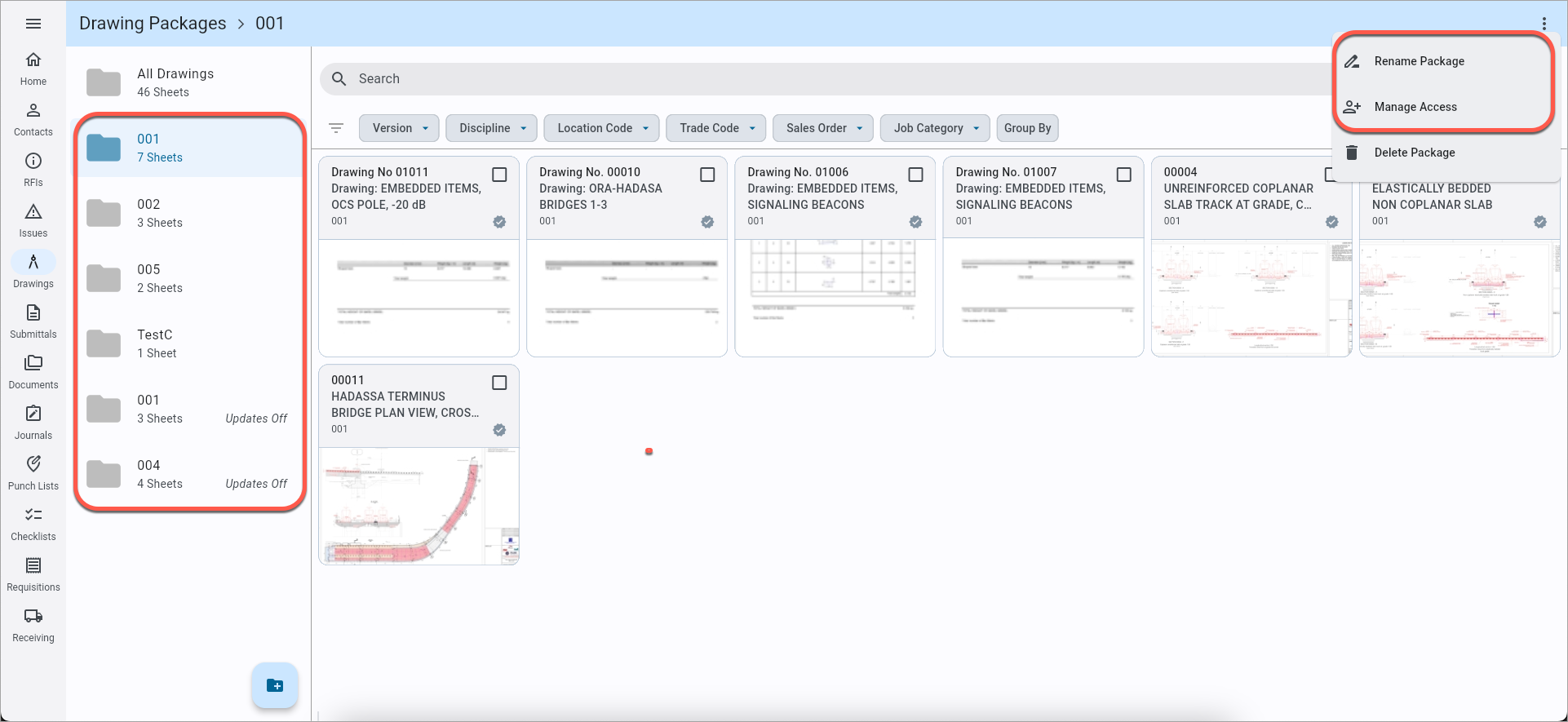Click the filter list icon
Viewport: 1568px width, 722px height.
(x=336, y=128)
